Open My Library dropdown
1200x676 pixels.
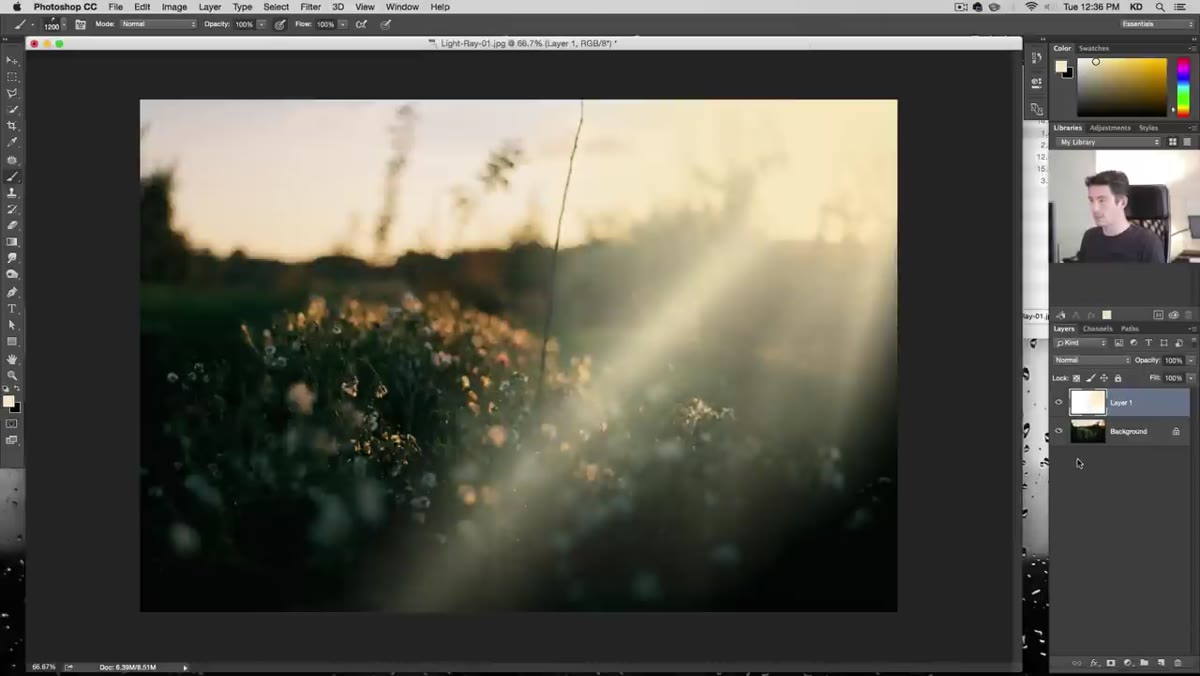click(1107, 142)
